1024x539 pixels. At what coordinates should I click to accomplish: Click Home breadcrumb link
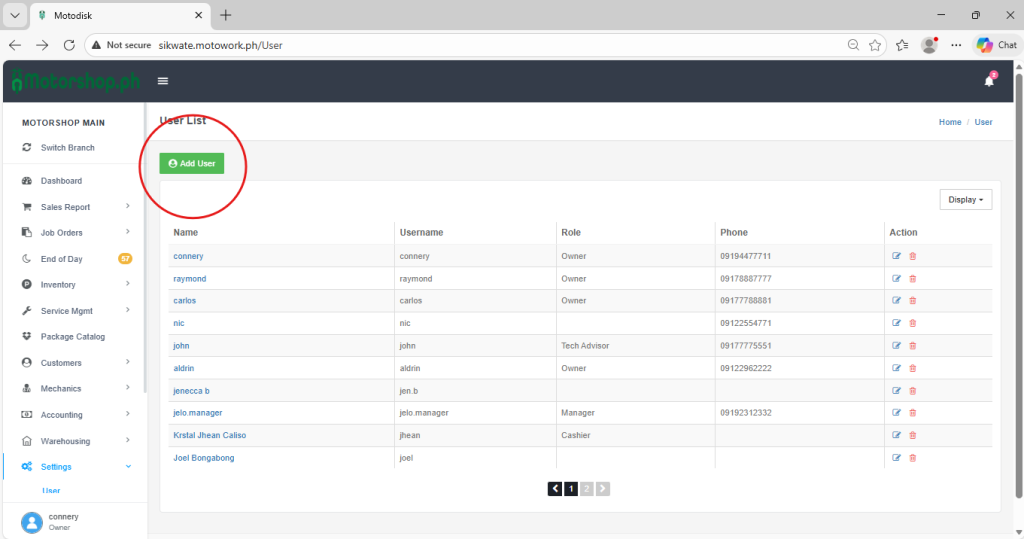(949, 122)
